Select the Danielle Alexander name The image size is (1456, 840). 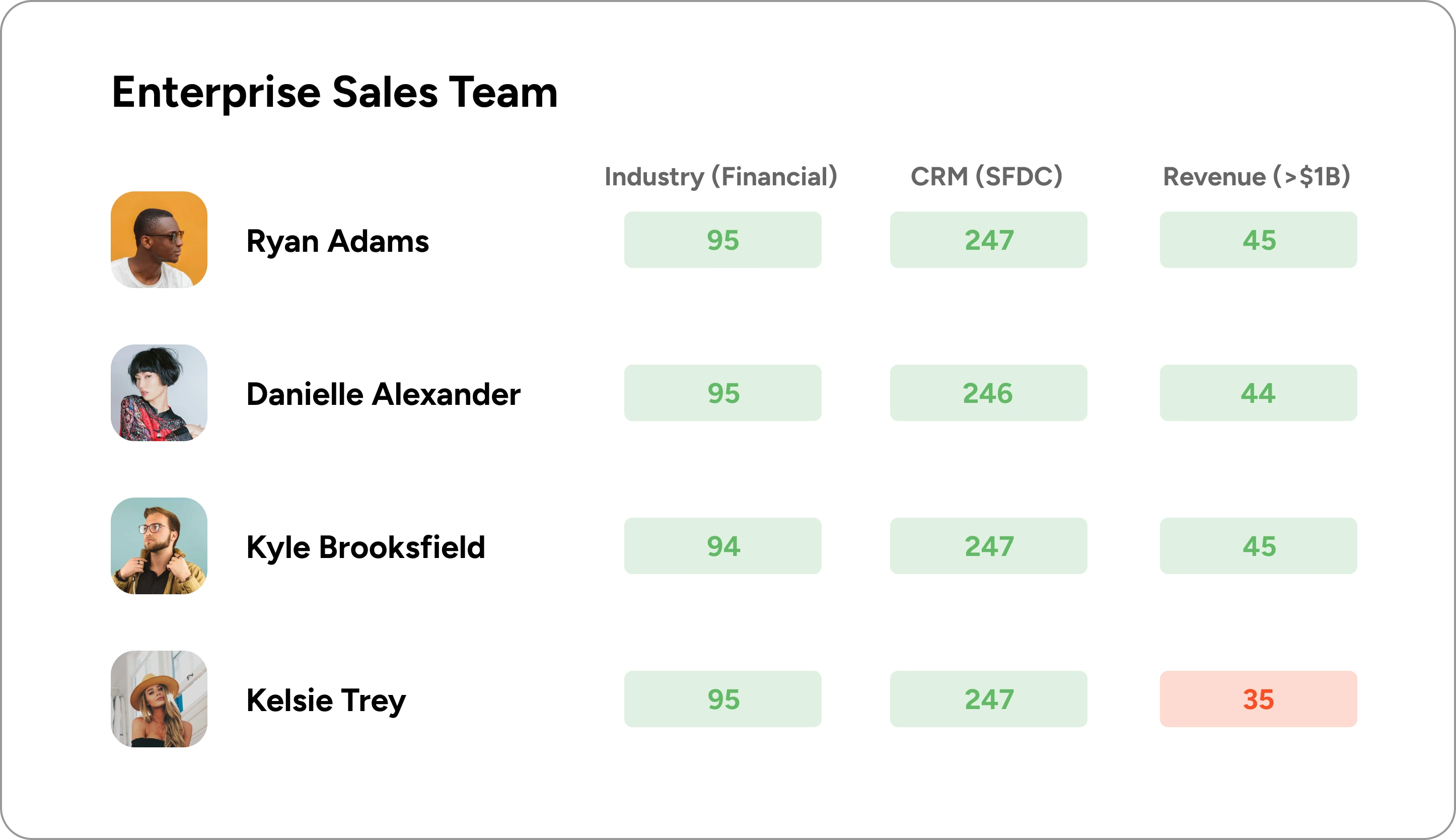(x=383, y=394)
